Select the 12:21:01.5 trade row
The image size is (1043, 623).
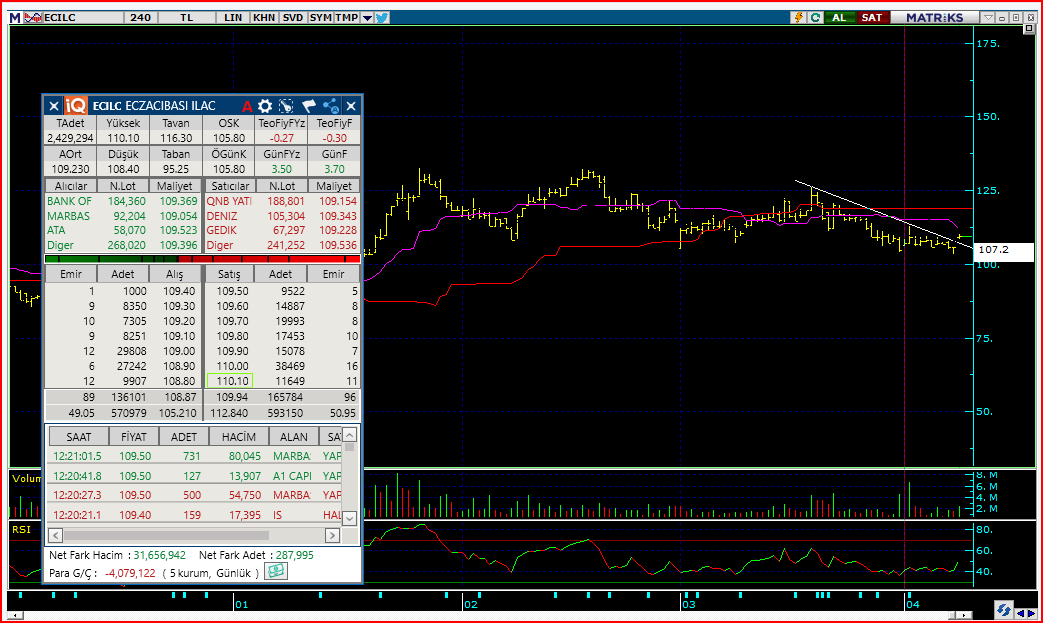(x=195, y=456)
